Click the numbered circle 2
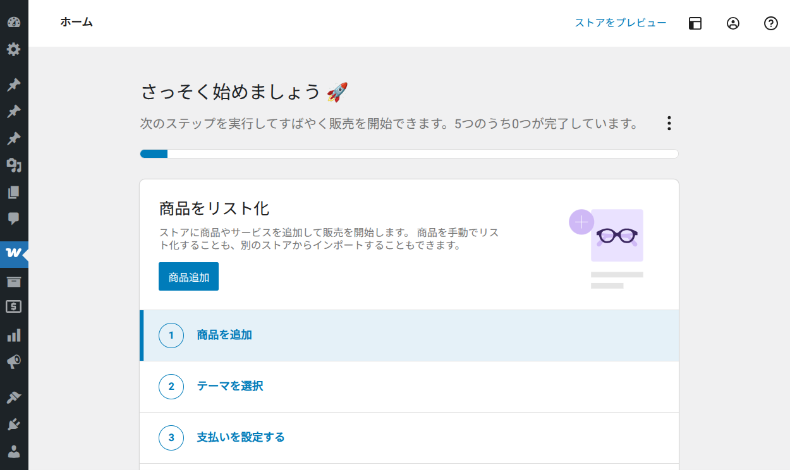Viewport: 790px width, 470px height. coord(171,386)
